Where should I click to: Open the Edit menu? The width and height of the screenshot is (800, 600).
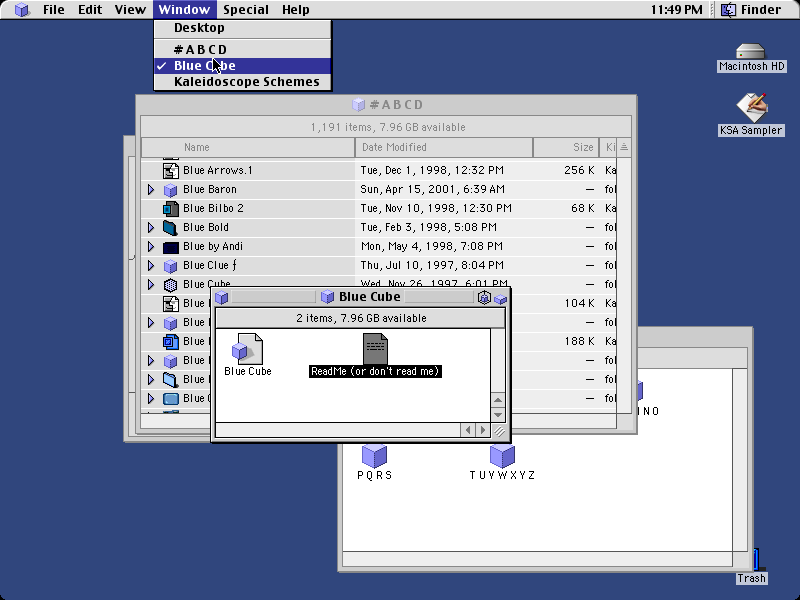[90, 10]
